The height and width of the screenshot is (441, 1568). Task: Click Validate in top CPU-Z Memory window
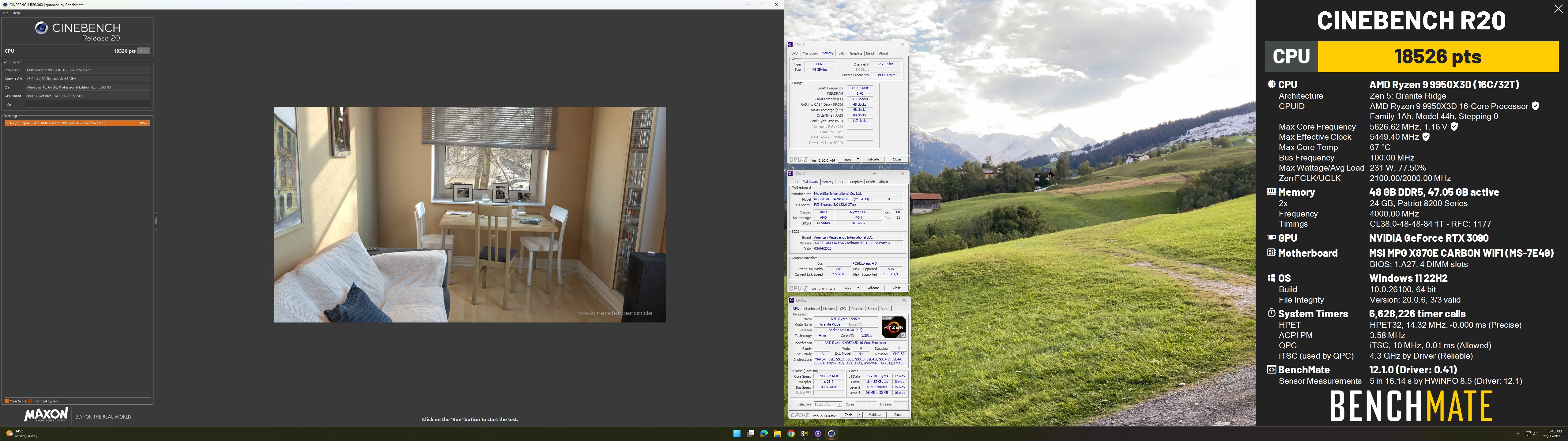pyautogui.click(x=873, y=160)
